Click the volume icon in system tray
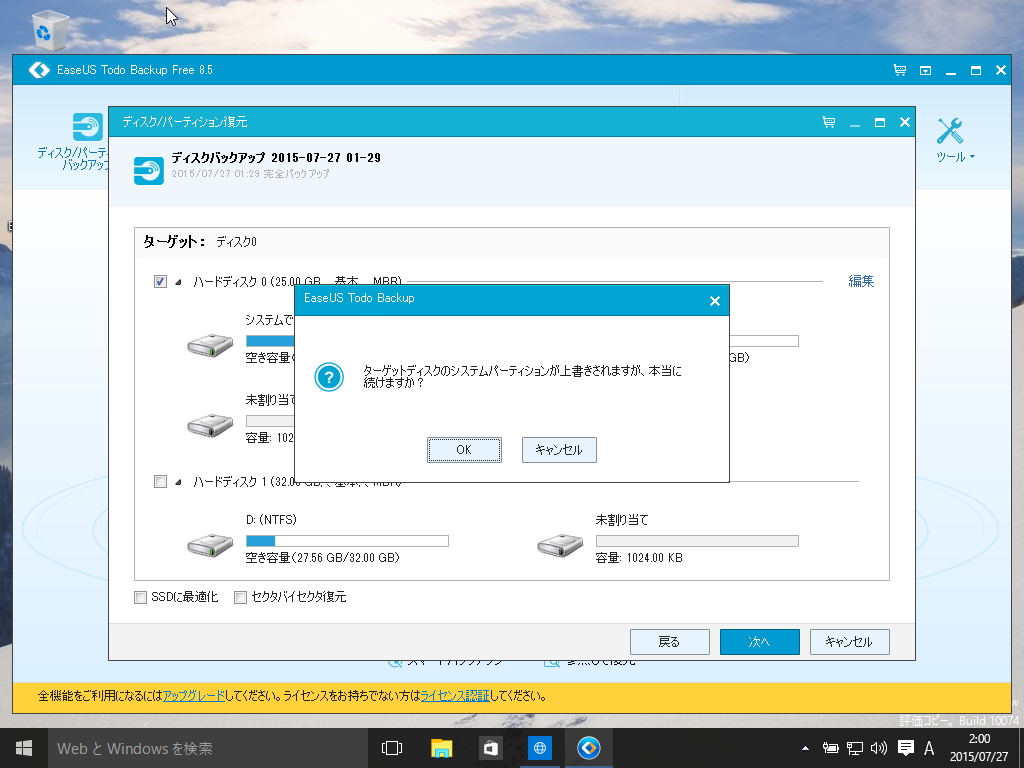Screen dimensions: 1024x768 pos(879,748)
